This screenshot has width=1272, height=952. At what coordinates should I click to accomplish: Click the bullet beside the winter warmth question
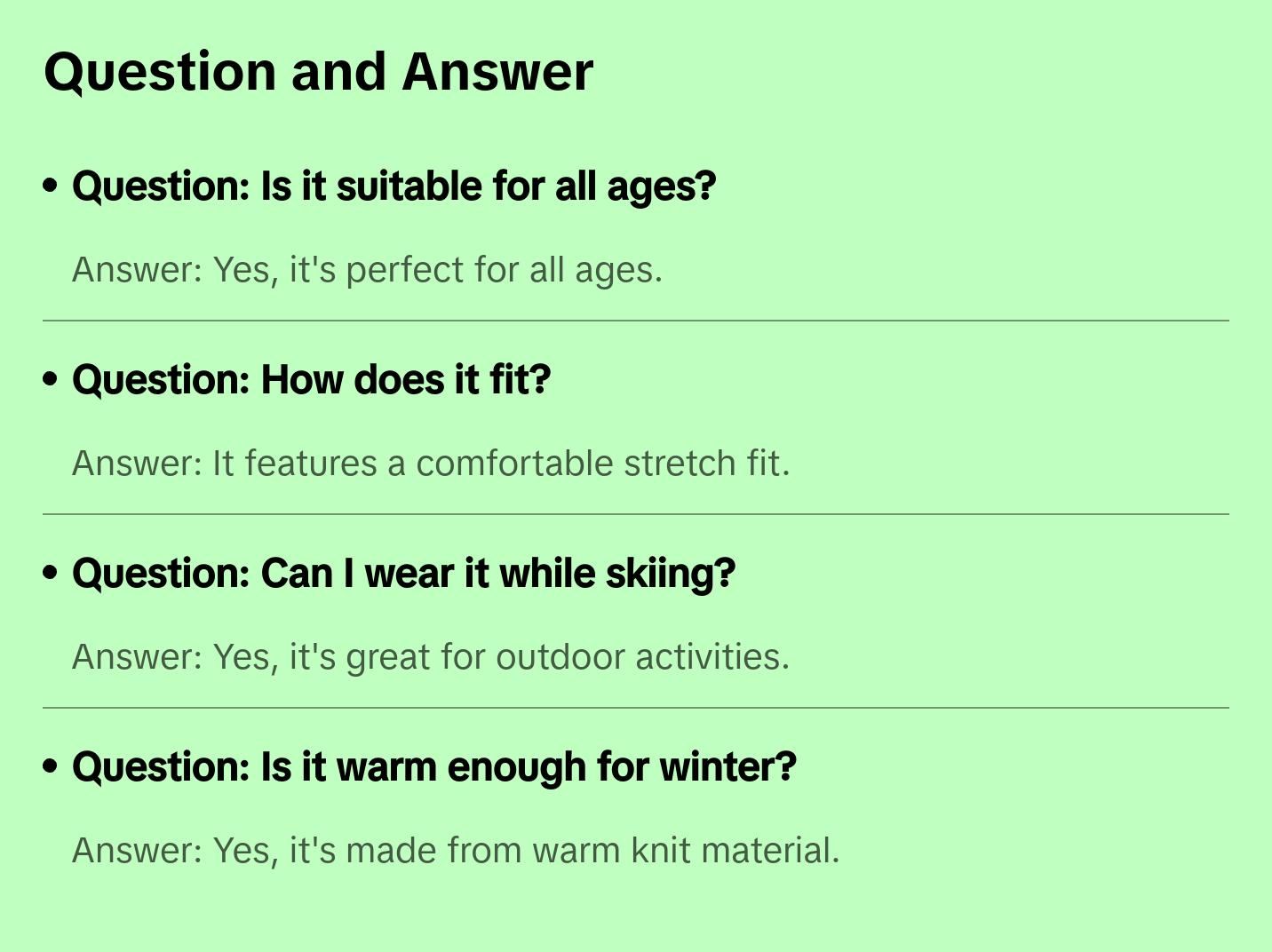pyautogui.click(x=51, y=767)
